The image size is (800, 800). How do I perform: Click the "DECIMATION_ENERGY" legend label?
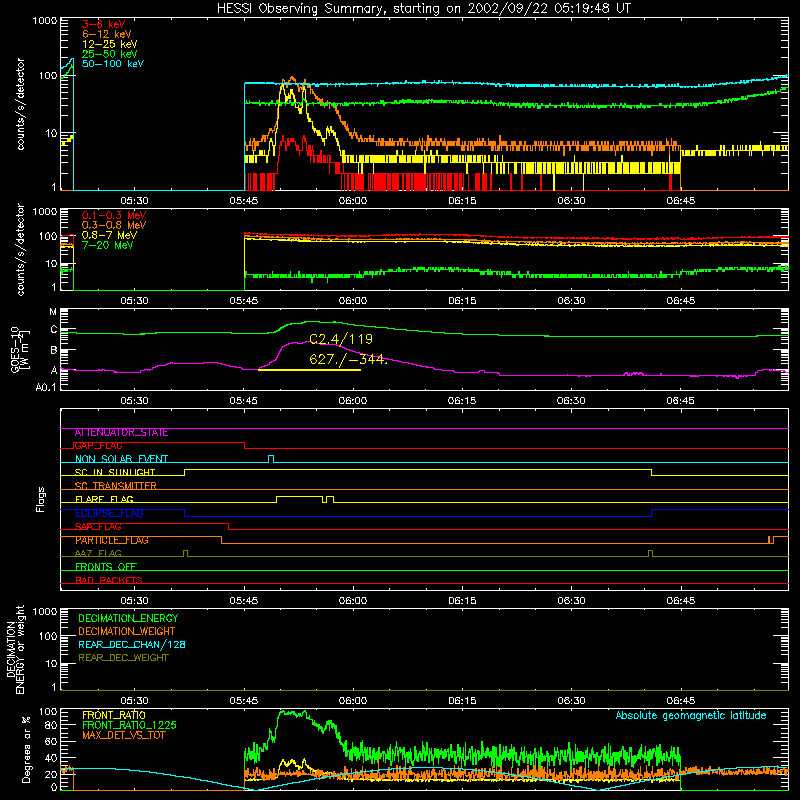click(x=128, y=618)
